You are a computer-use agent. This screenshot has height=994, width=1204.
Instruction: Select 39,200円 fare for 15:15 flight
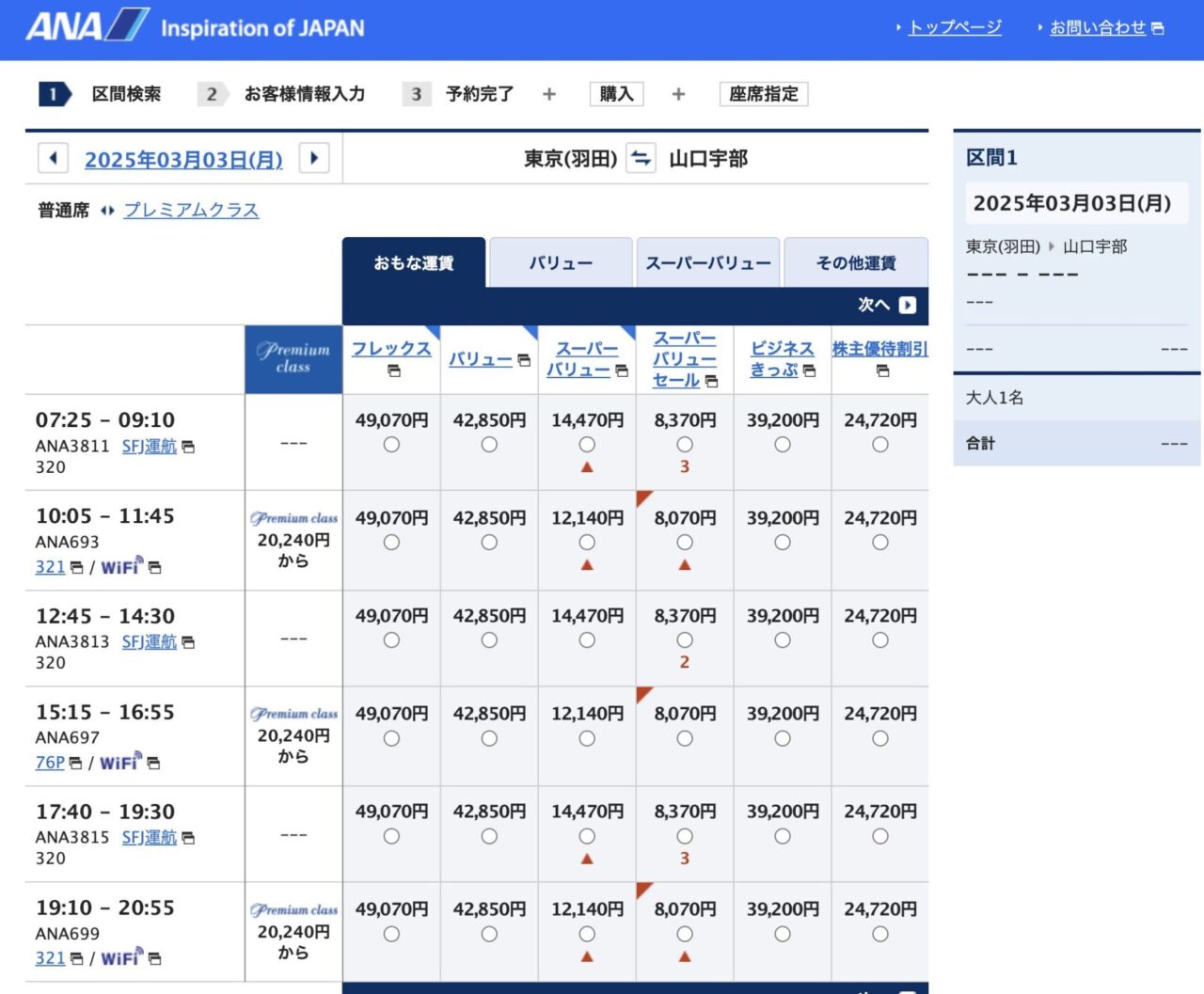click(x=783, y=739)
